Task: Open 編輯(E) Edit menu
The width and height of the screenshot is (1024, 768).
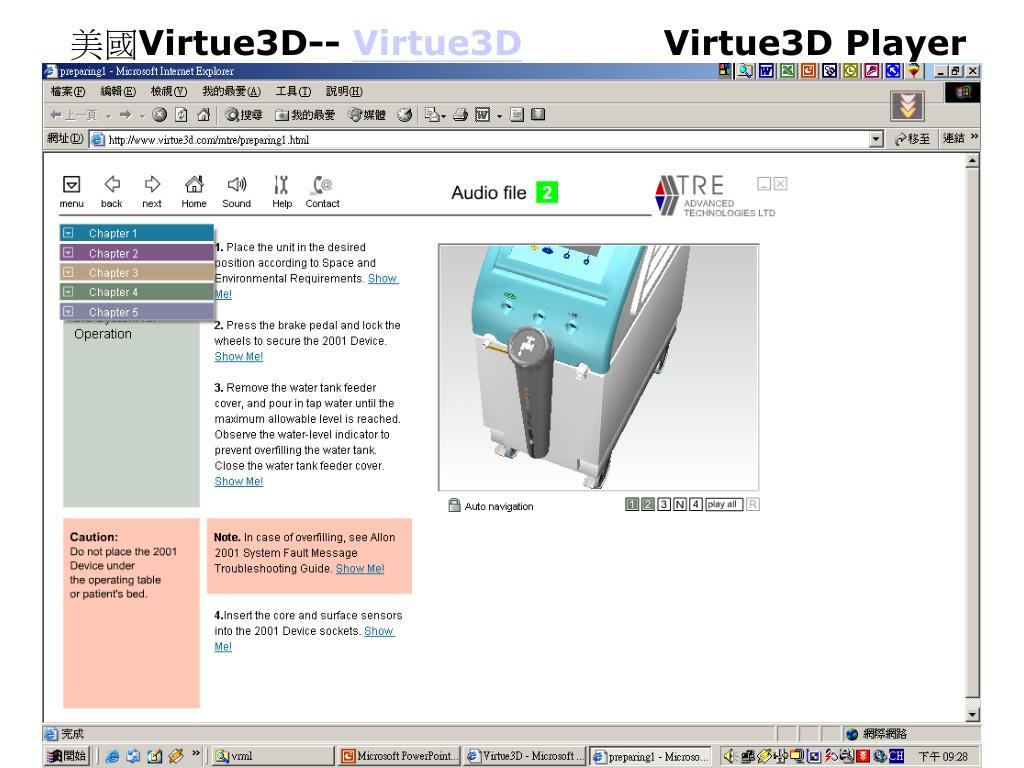Action: point(118,91)
